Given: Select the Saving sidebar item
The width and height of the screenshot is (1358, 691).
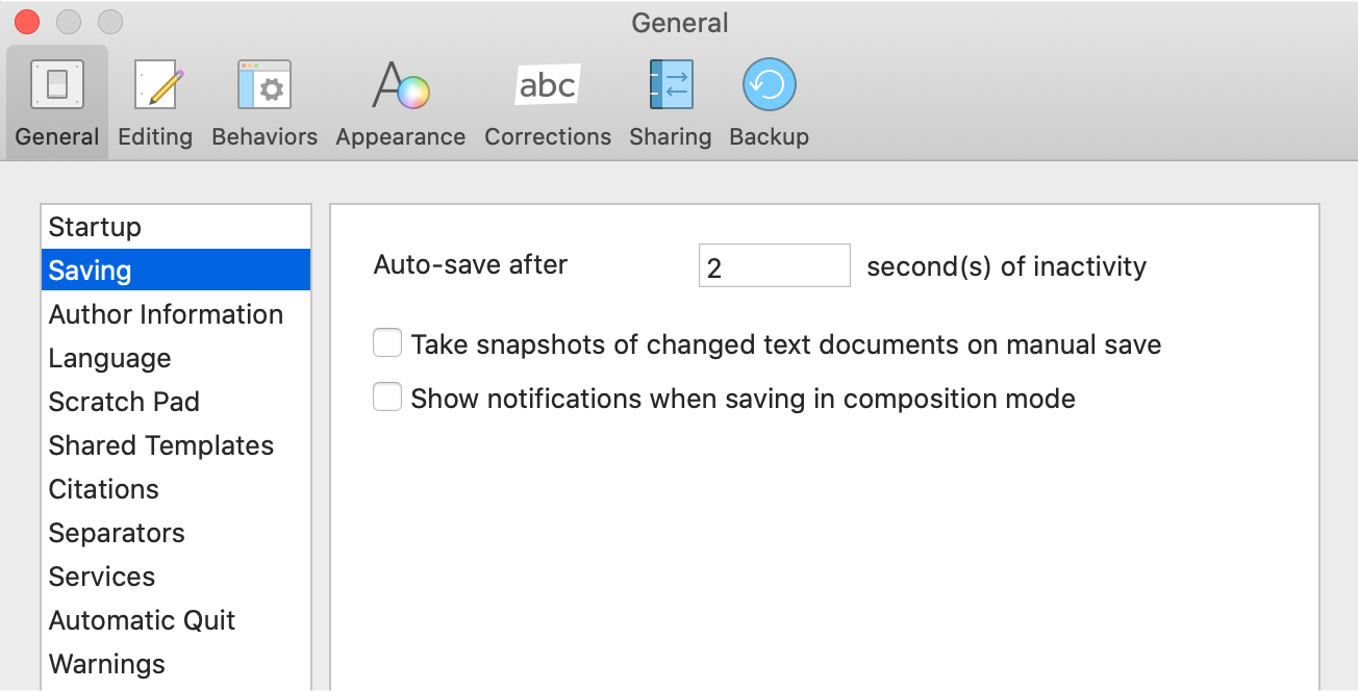Looking at the screenshot, I should 90,270.
